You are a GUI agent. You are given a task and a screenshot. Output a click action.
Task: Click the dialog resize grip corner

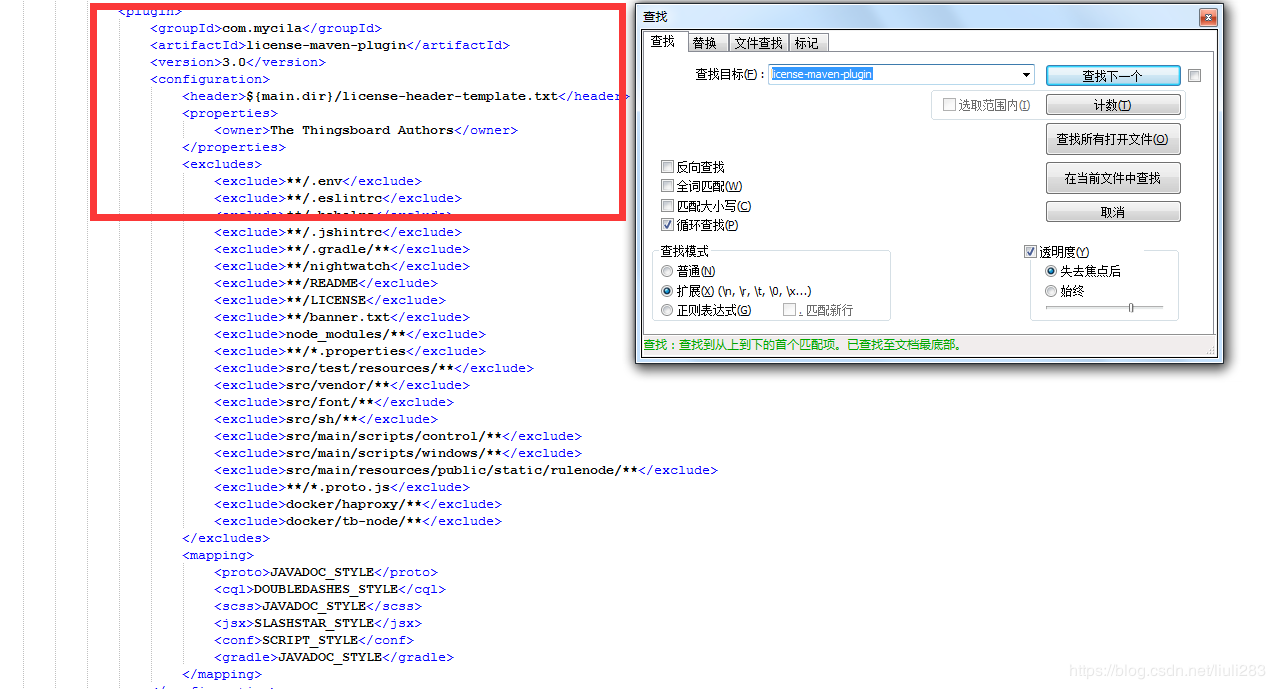1210,351
